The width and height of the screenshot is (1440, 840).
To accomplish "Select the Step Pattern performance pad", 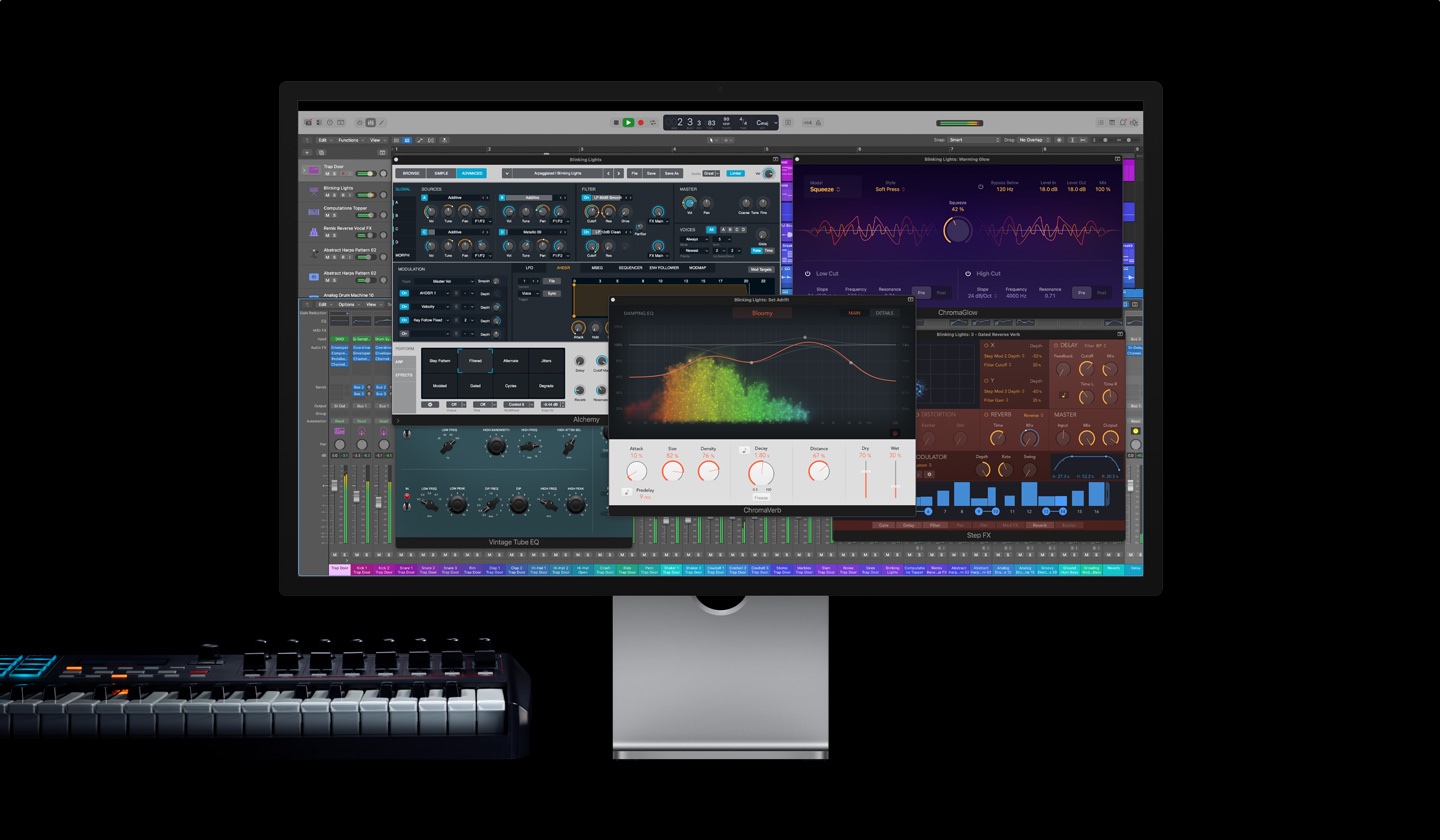I will coord(439,360).
